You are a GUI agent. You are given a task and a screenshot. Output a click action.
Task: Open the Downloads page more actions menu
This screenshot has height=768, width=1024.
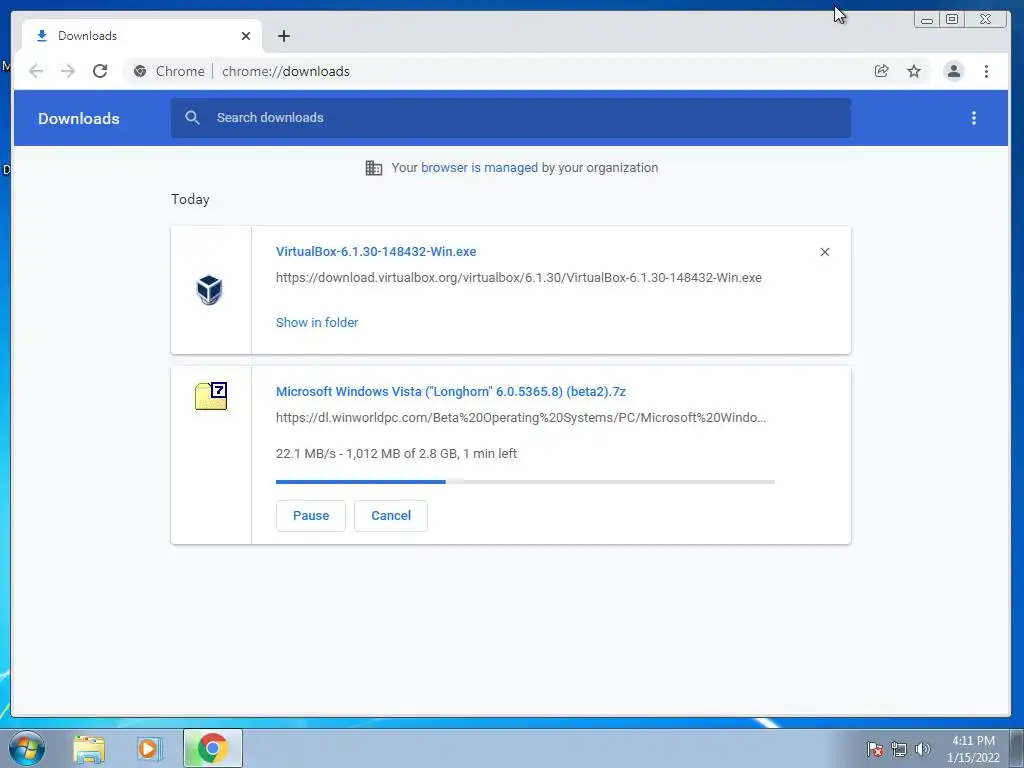974,118
